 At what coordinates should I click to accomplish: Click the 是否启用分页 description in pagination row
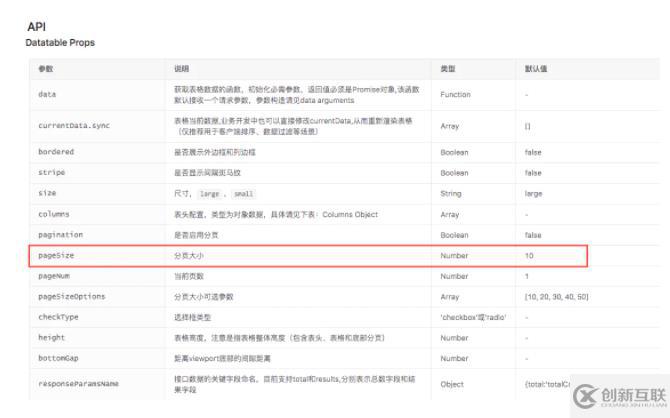pyautogui.click(x=196, y=235)
